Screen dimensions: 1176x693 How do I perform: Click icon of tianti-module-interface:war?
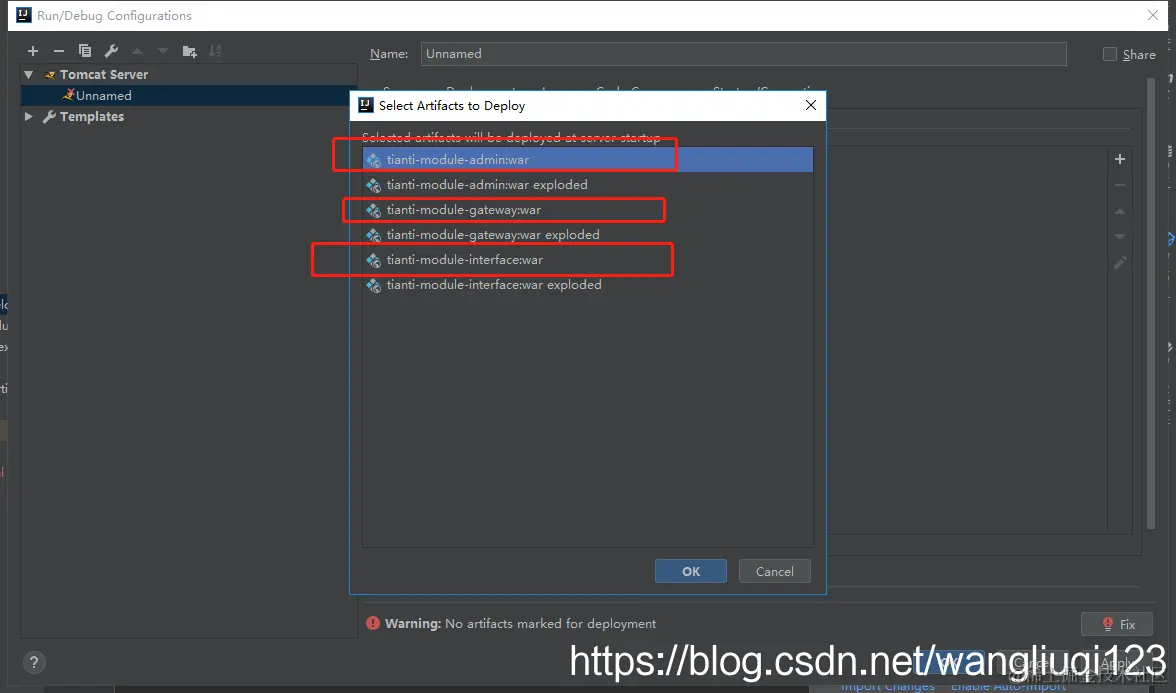point(374,260)
